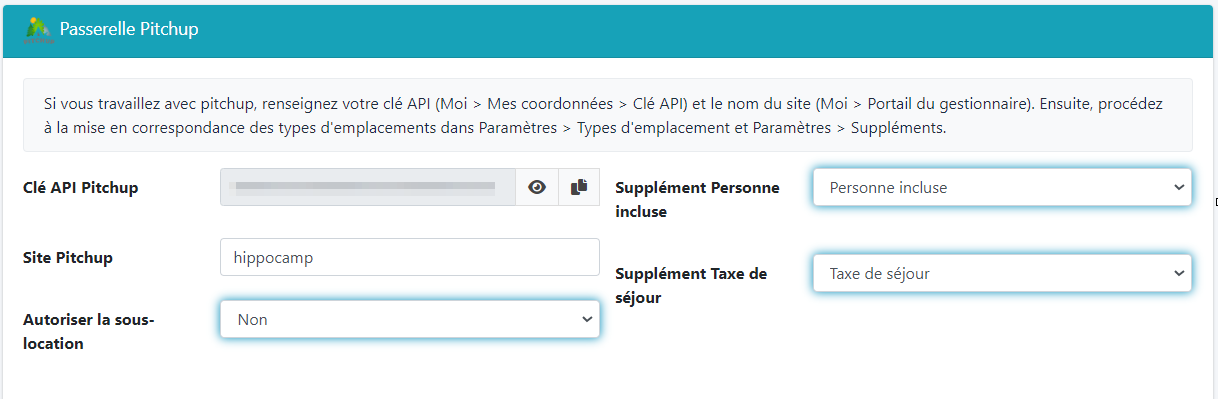Viewport: 1218px width, 399px height.
Task: Click the text 'Non' in sous-location select
Action: point(252,319)
